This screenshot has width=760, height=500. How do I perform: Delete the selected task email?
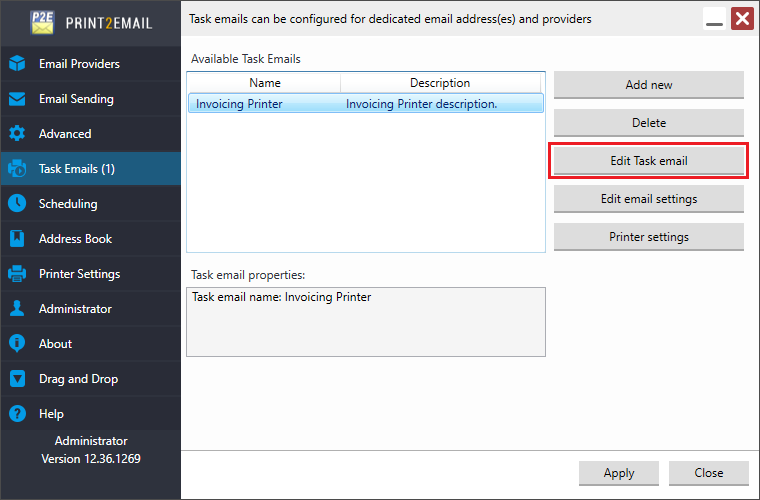point(648,123)
